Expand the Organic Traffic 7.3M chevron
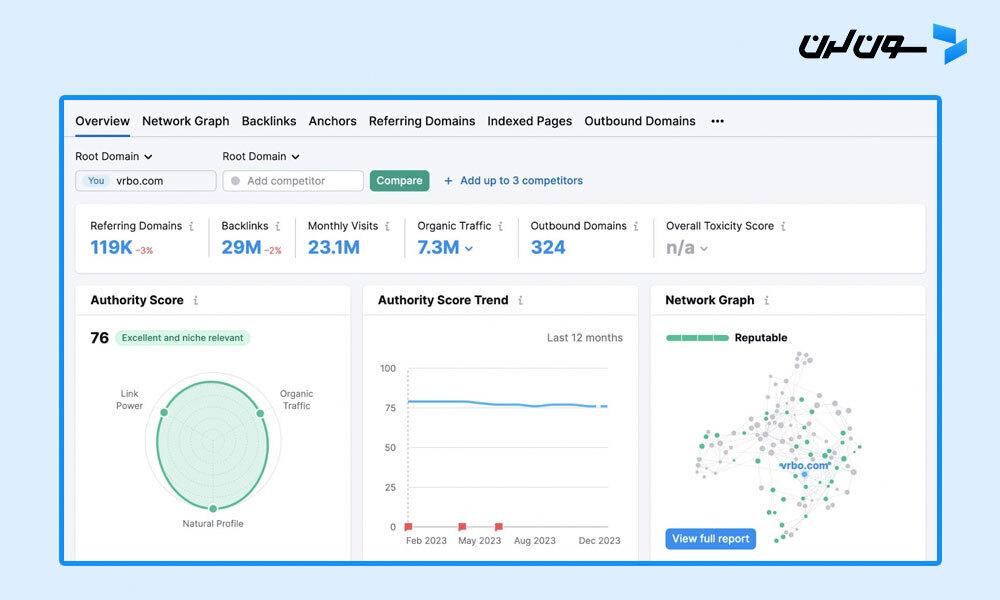 click(x=469, y=249)
